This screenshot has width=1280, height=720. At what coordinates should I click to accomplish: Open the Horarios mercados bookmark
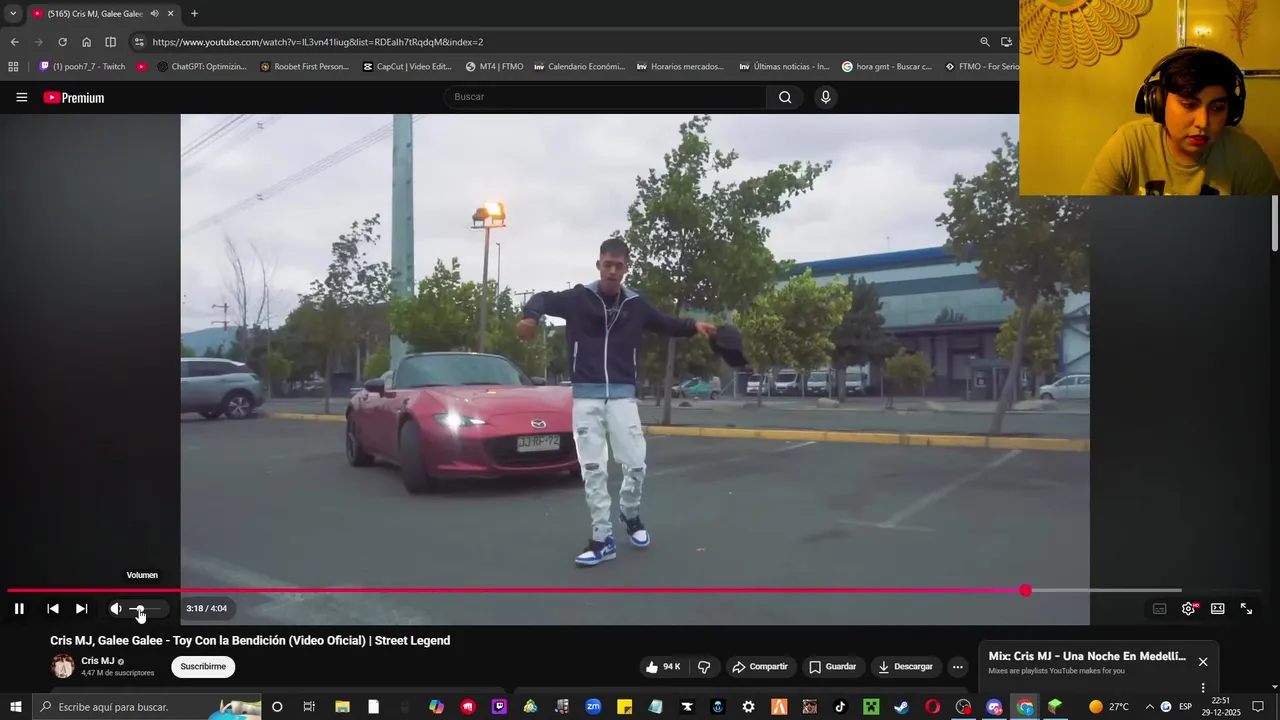pyautogui.click(x=680, y=67)
